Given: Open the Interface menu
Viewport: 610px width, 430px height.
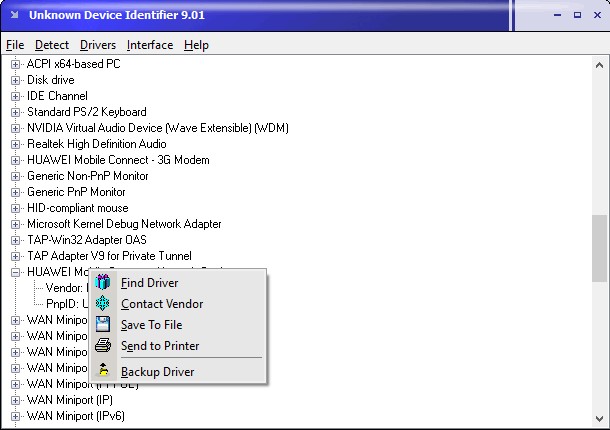Looking at the screenshot, I should click(150, 45).
